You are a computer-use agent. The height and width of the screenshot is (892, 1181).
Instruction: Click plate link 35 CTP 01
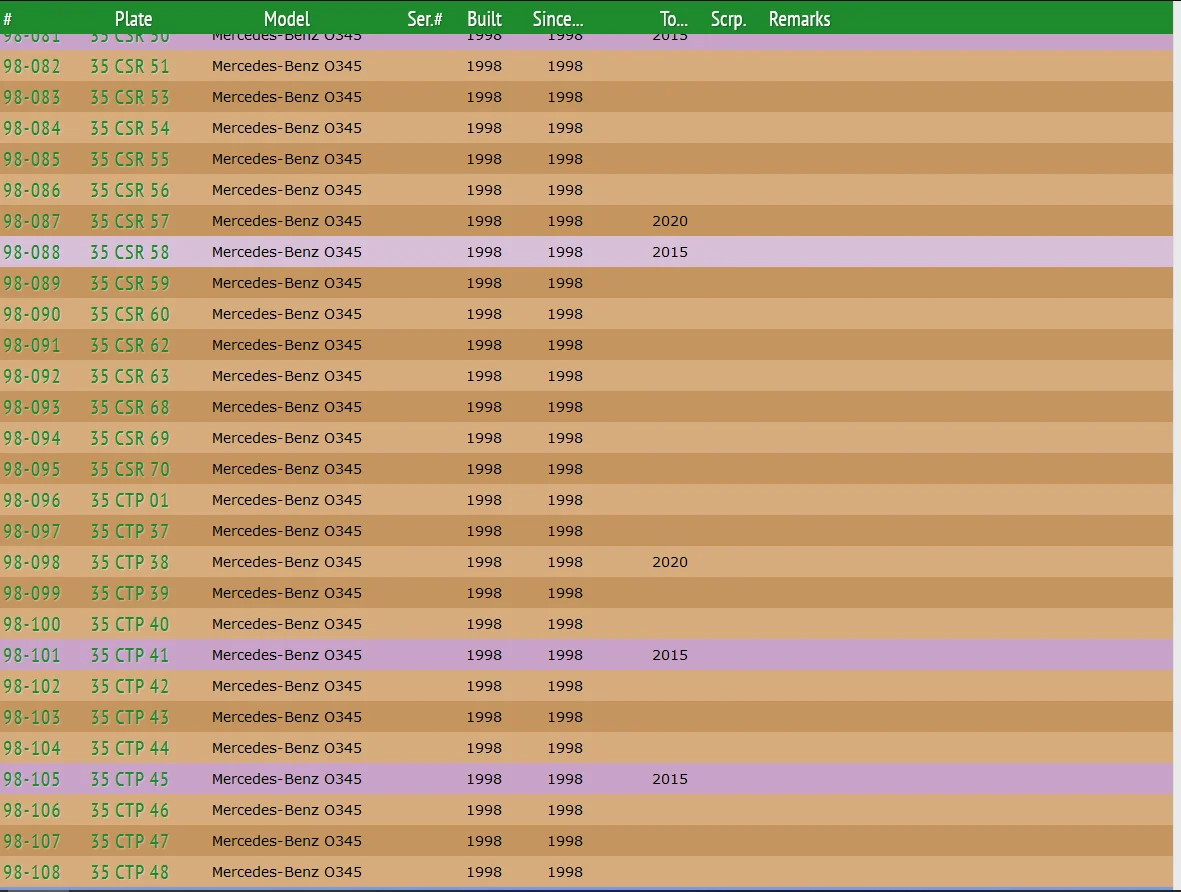[x=130, y=501]
